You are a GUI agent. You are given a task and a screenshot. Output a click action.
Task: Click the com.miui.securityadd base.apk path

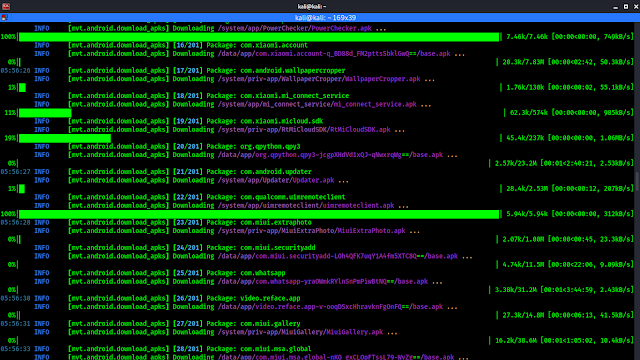coord(338,256)
